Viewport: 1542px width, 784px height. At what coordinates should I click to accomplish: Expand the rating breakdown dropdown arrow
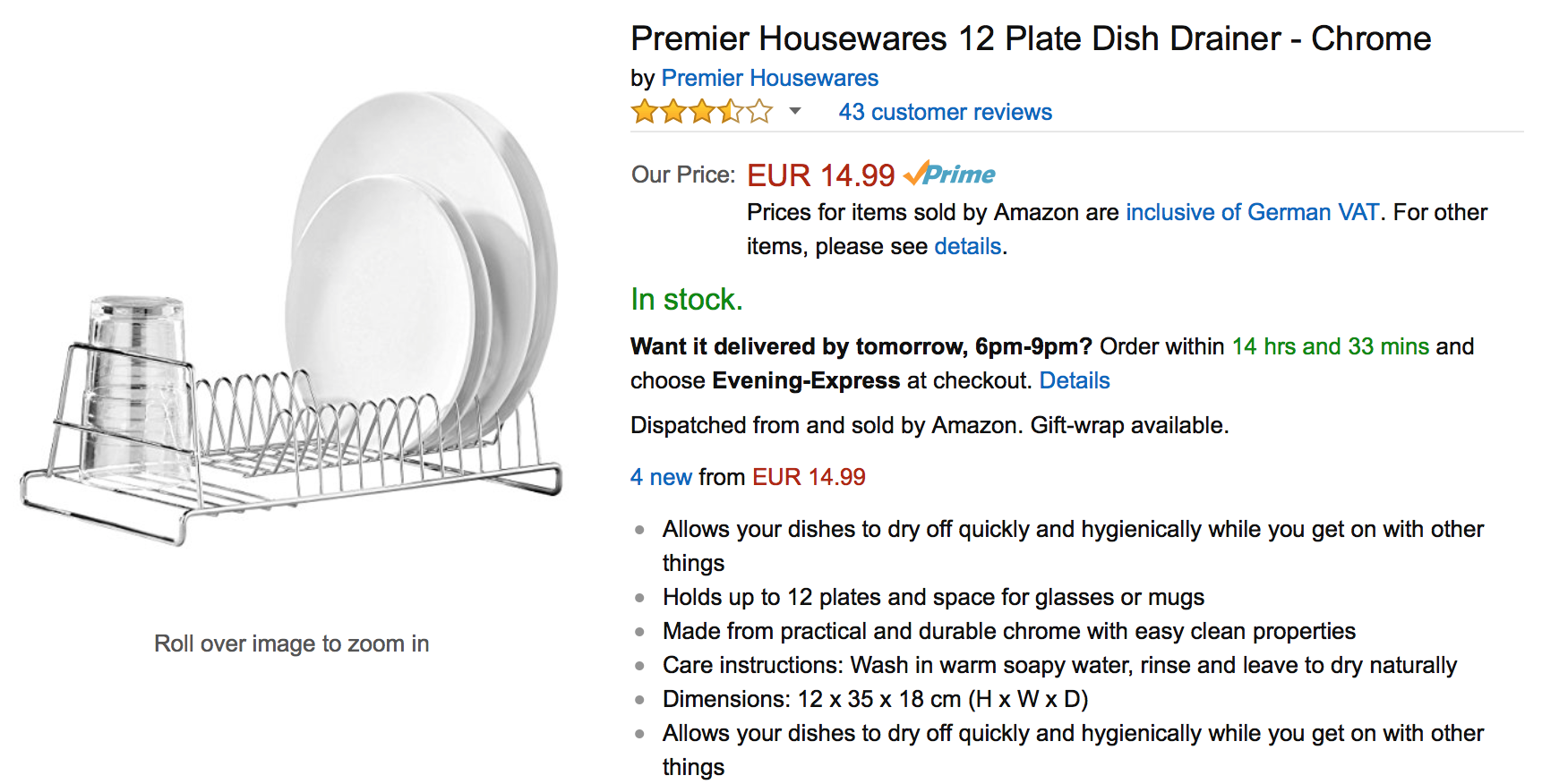794,112
